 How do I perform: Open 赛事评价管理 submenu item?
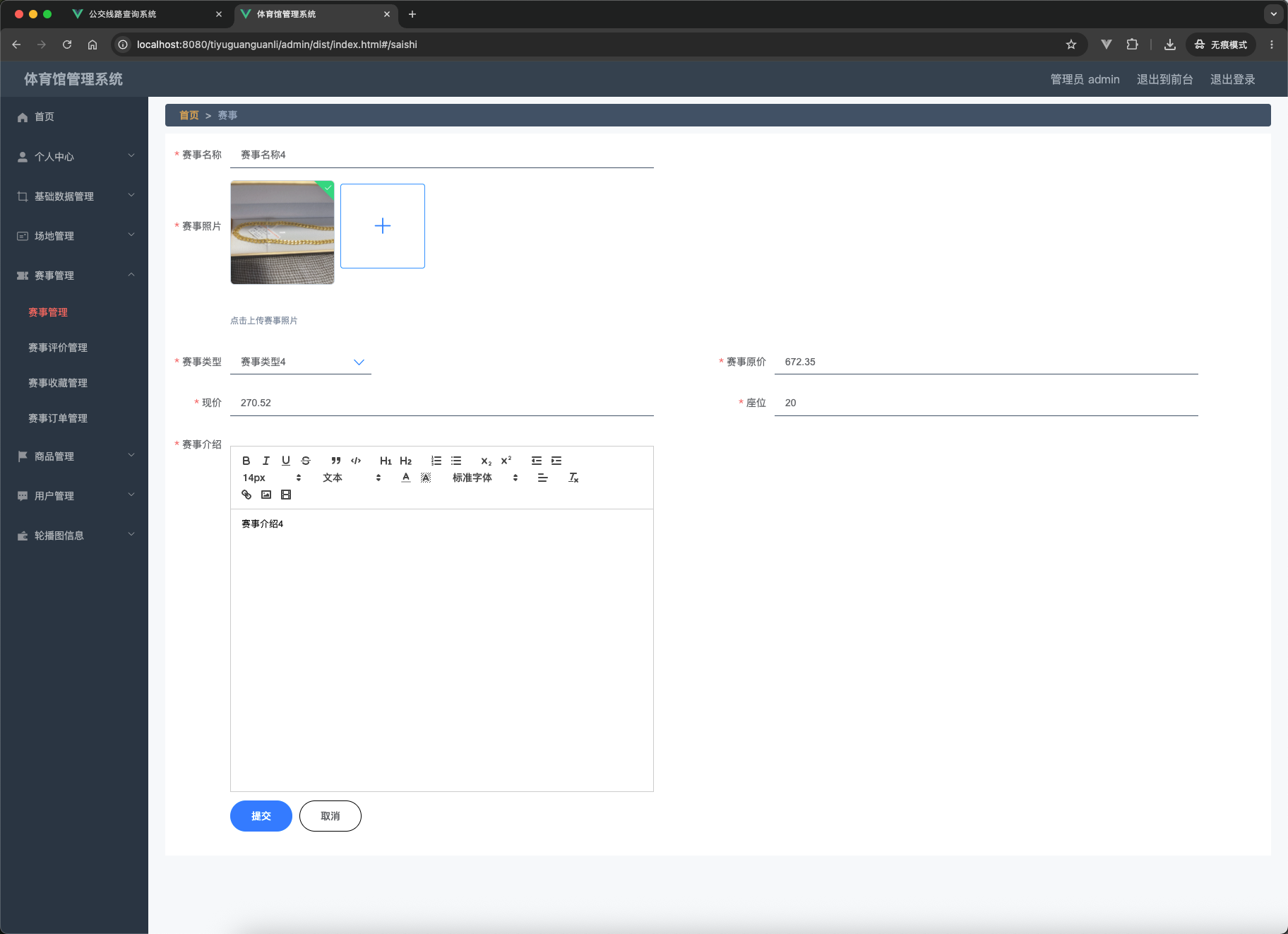[x=58, y=348]
